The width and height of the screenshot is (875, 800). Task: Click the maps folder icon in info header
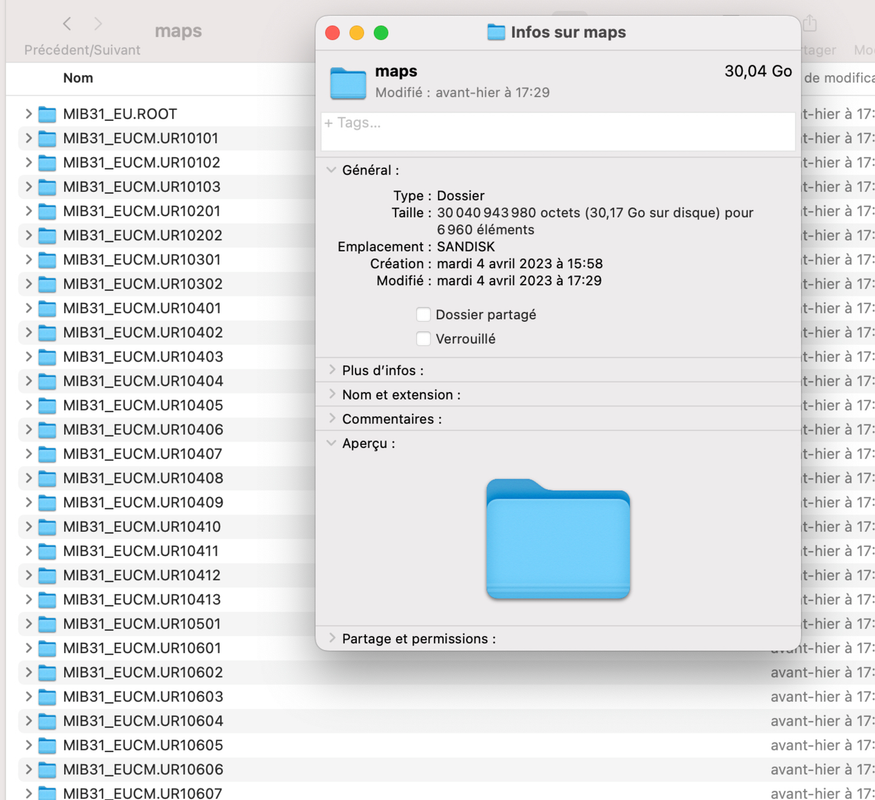pyautogui.click(x=348, y=83)
